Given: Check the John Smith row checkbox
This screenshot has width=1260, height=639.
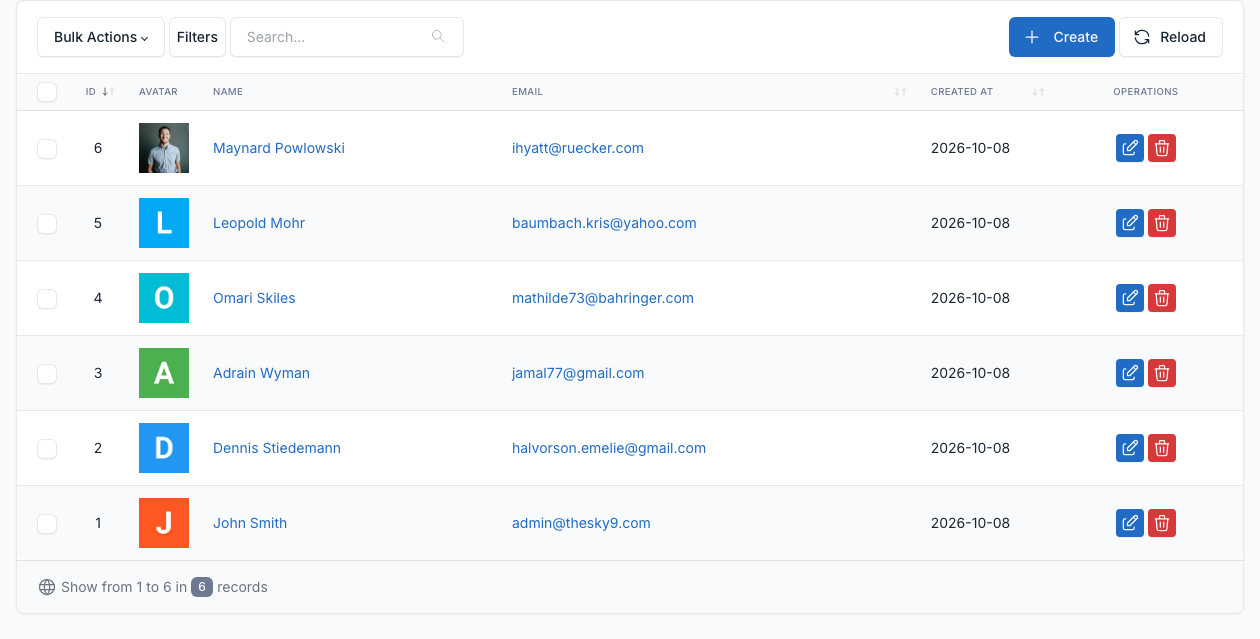Looking at the screenshot, I should pos(47,524).
